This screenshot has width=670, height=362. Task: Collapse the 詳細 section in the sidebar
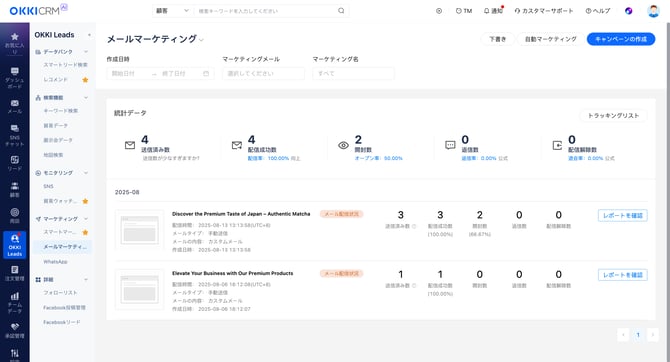pyautogui.click(x=86, y=280)
